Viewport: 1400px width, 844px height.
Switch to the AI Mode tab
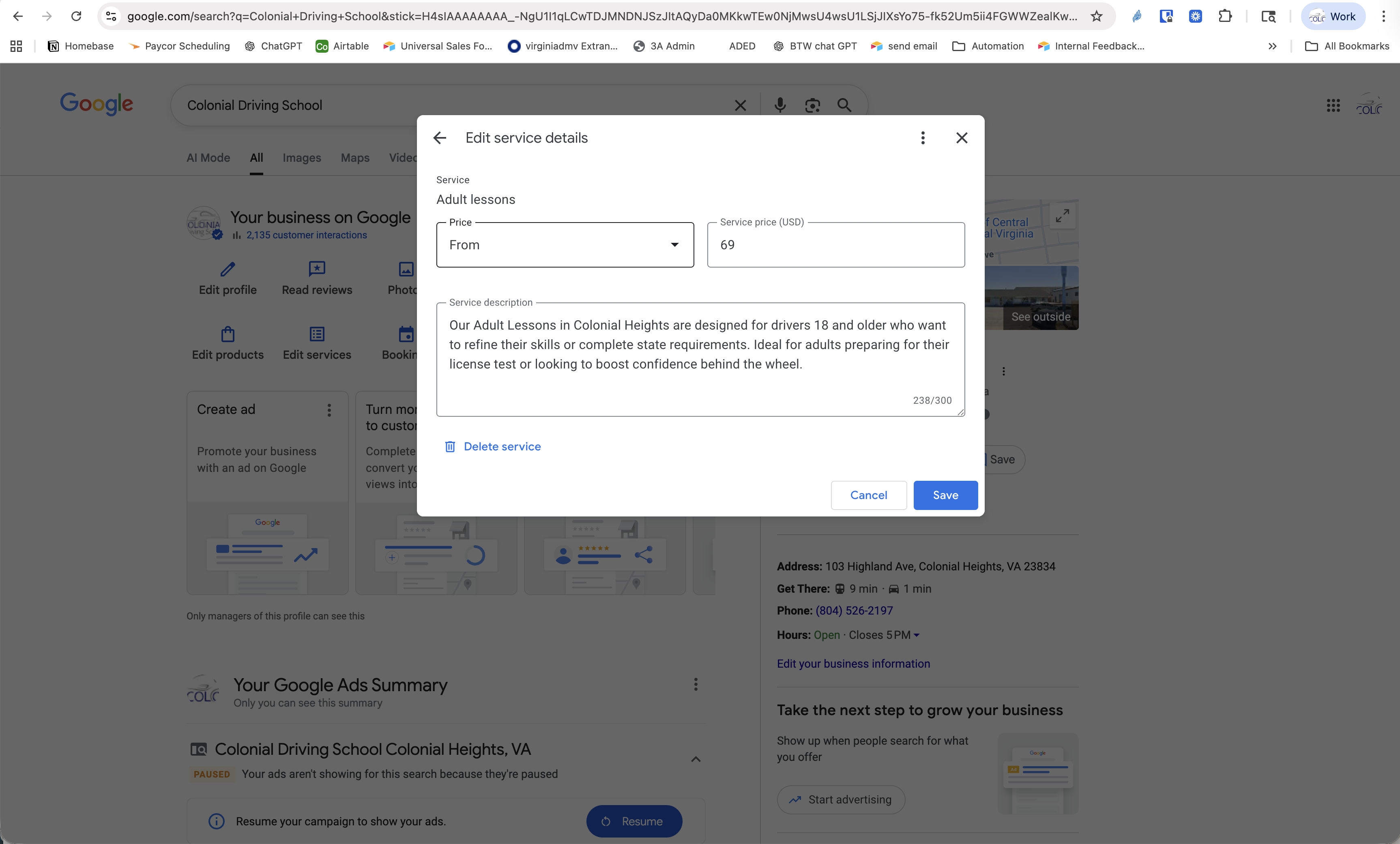[208, 158]
